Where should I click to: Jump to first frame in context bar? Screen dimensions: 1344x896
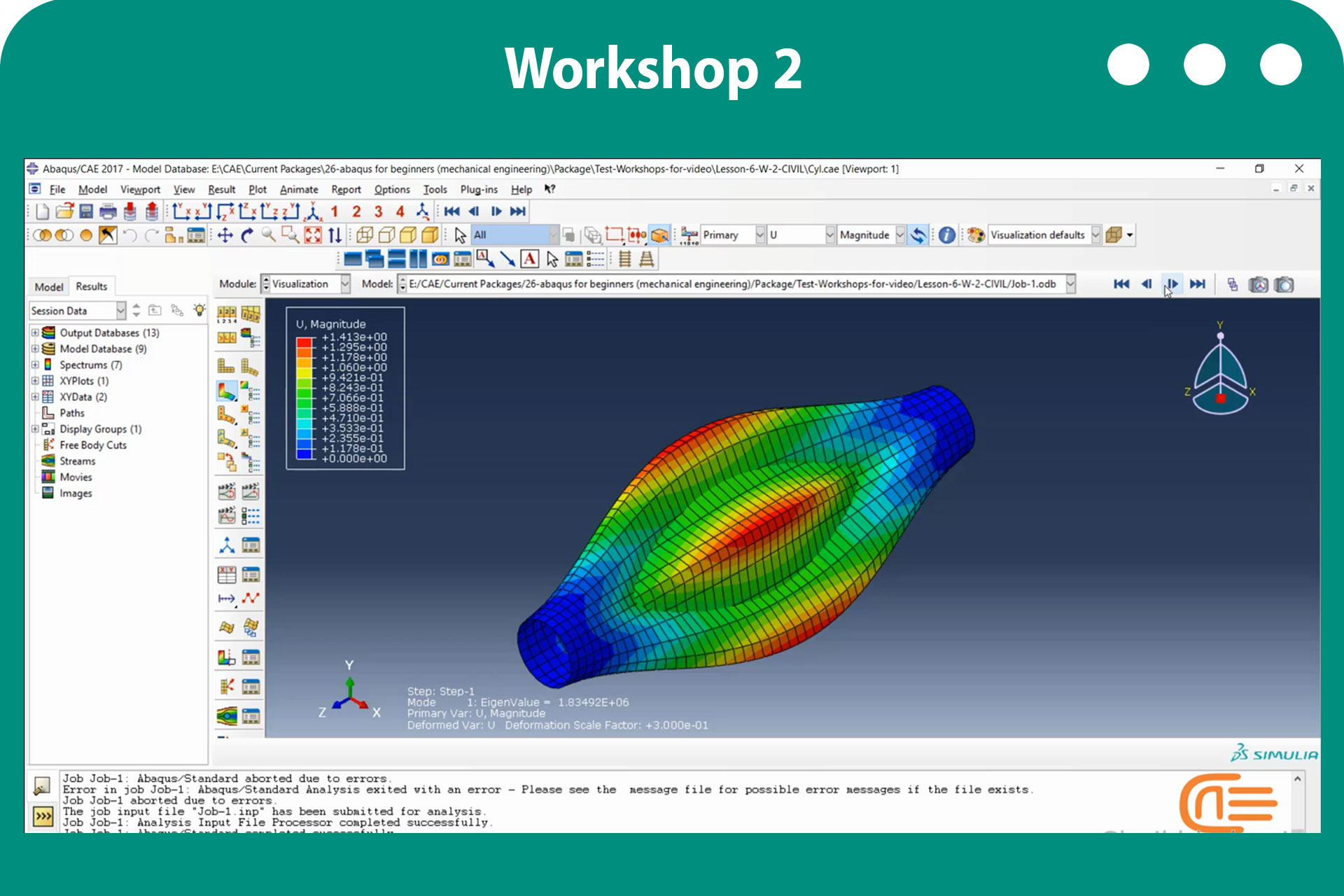tap(1121, 284)
